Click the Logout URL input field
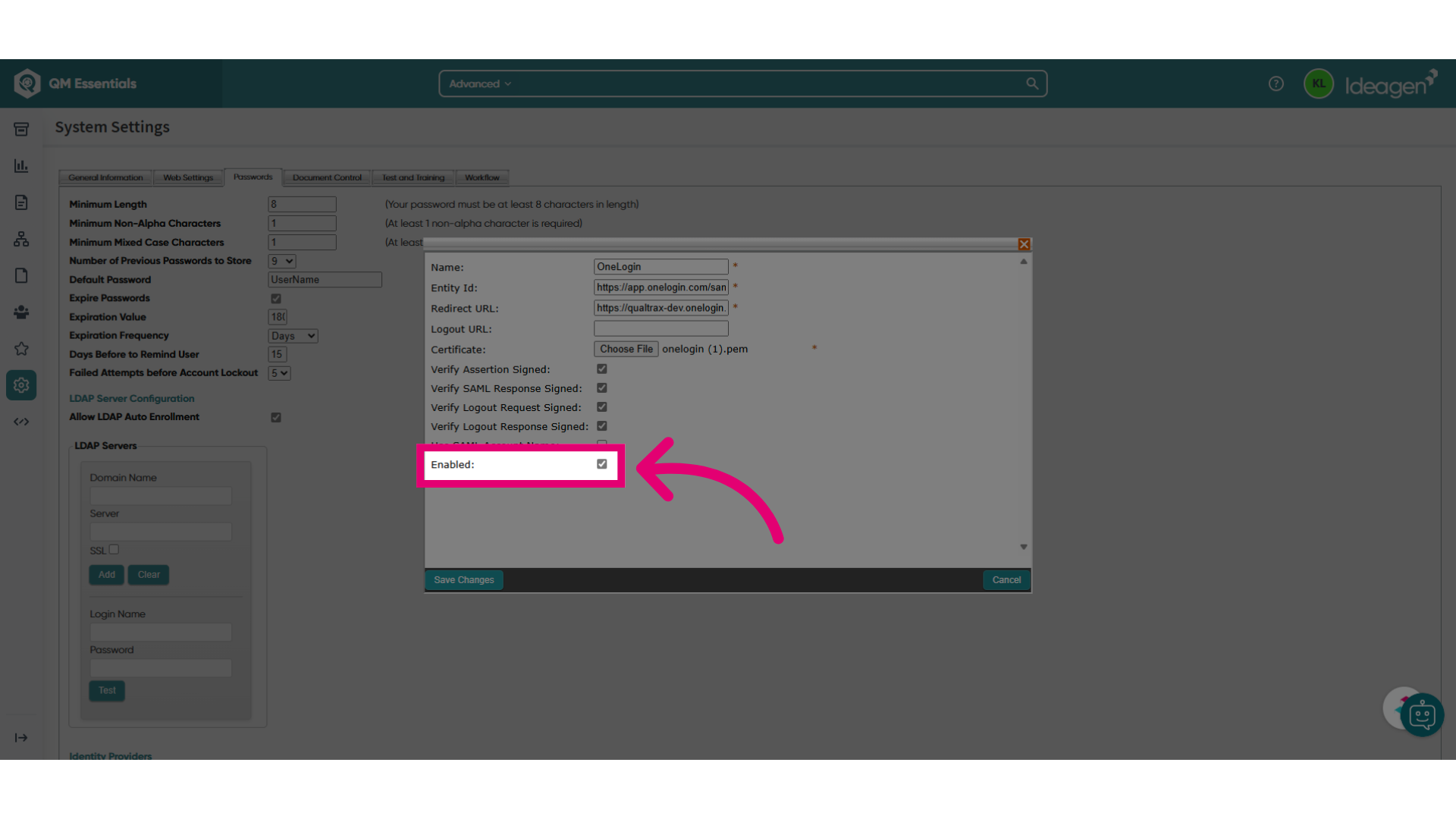This screenshot has width=1456, height=819. click(661, 328)
